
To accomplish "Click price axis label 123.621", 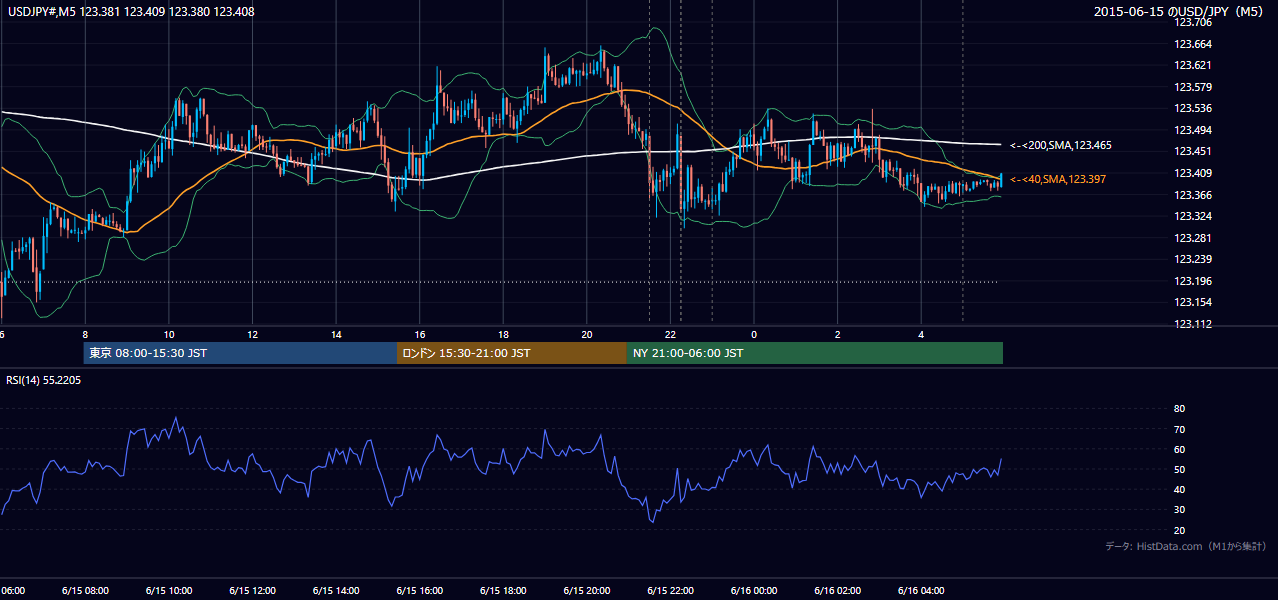I will (x=1192, y=65).
